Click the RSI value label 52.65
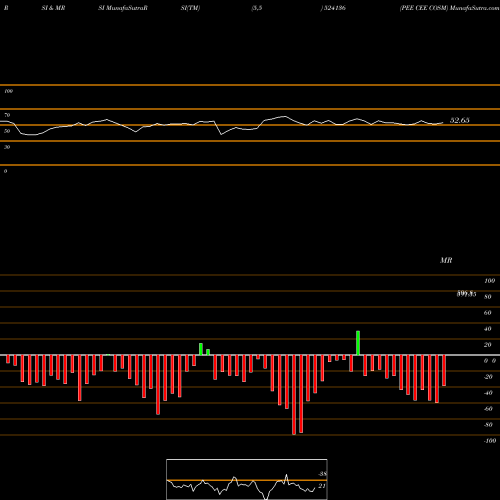Image resolution: width=500 pixels, height=500 pixels. [459, 120]
